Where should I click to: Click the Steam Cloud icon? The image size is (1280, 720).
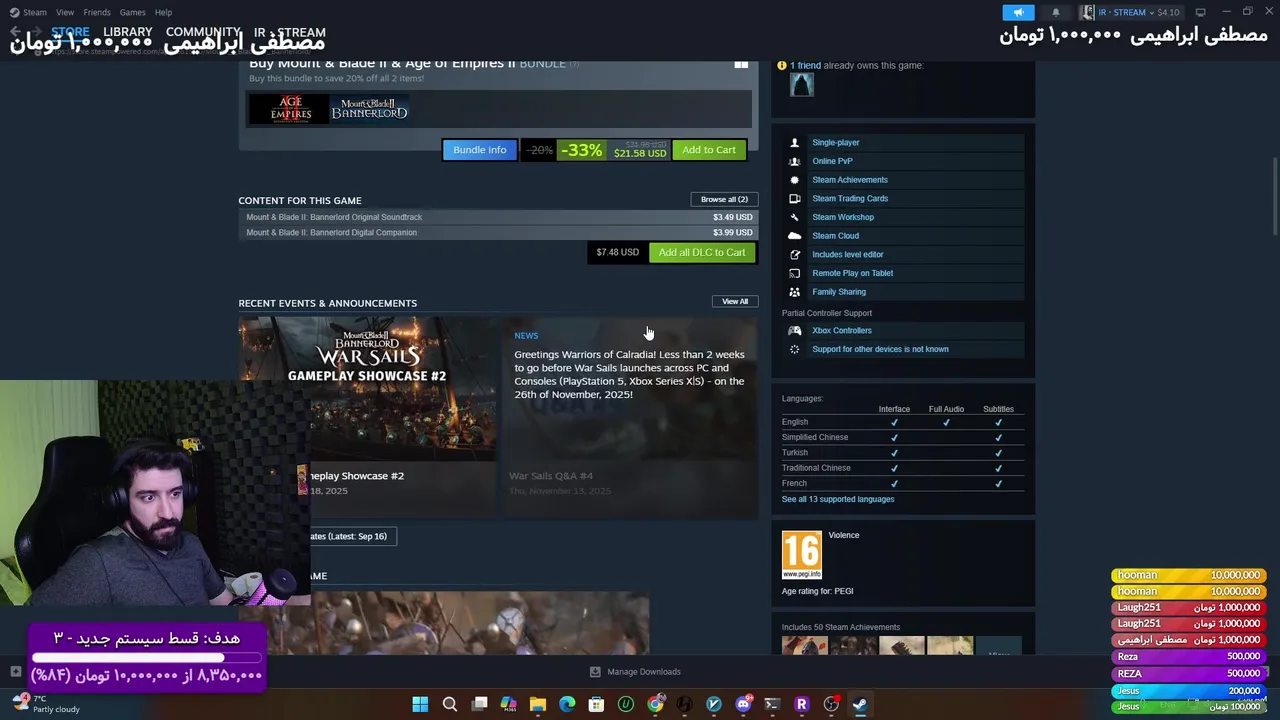[x=794, y=236]
